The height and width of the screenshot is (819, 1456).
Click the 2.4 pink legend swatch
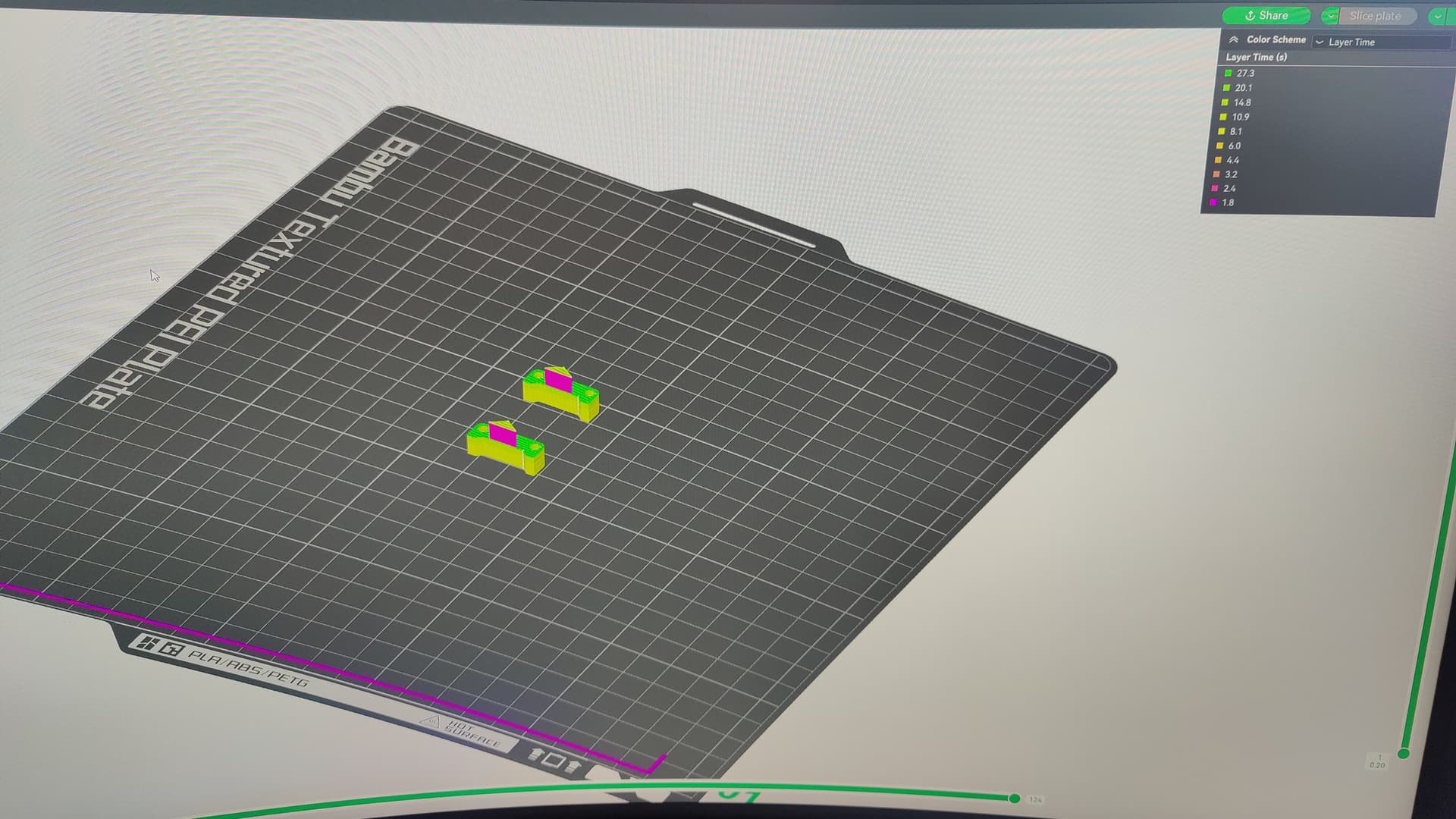[x=1216, y=188]
